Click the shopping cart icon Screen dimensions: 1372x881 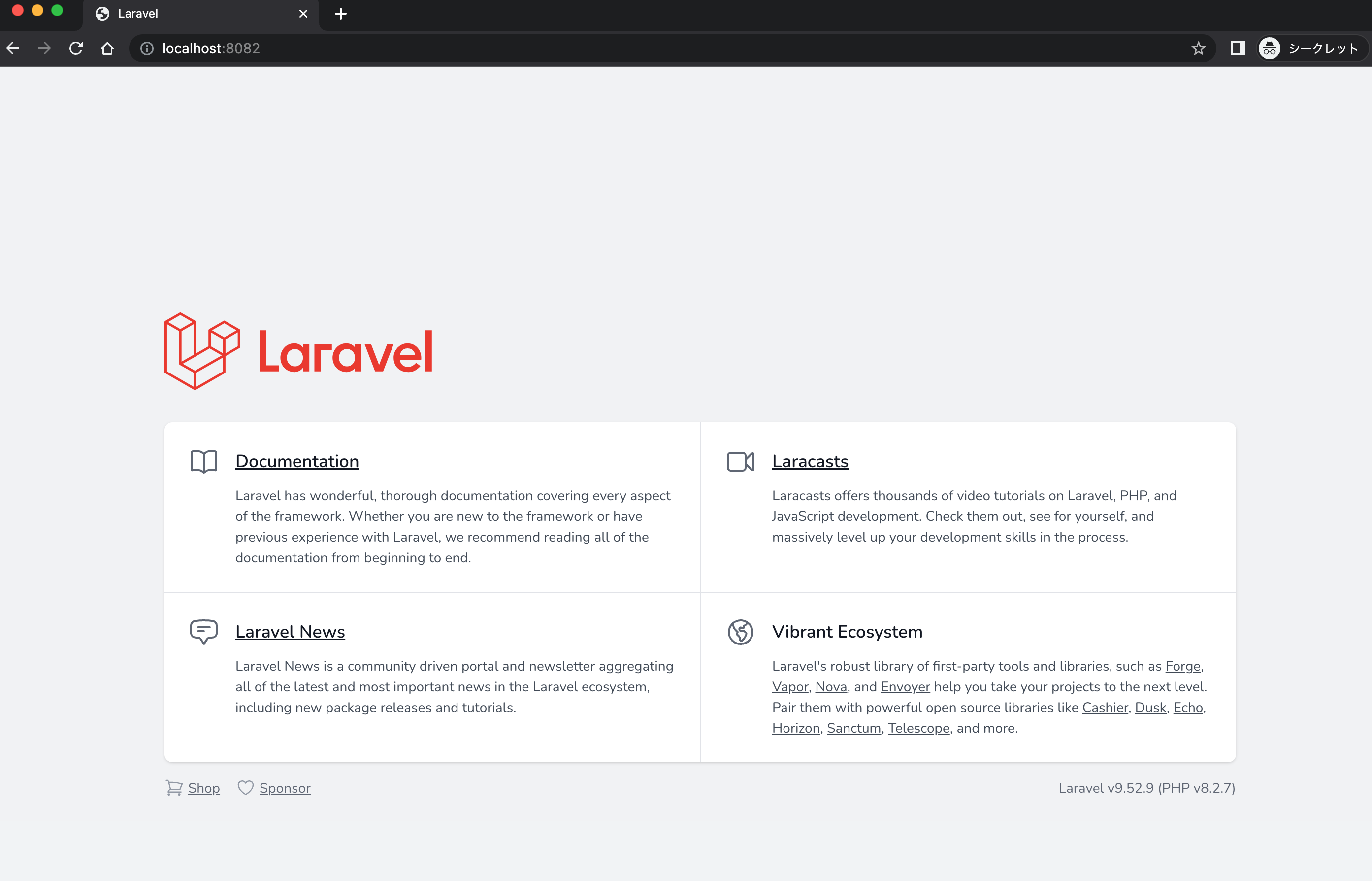point(174,788)
